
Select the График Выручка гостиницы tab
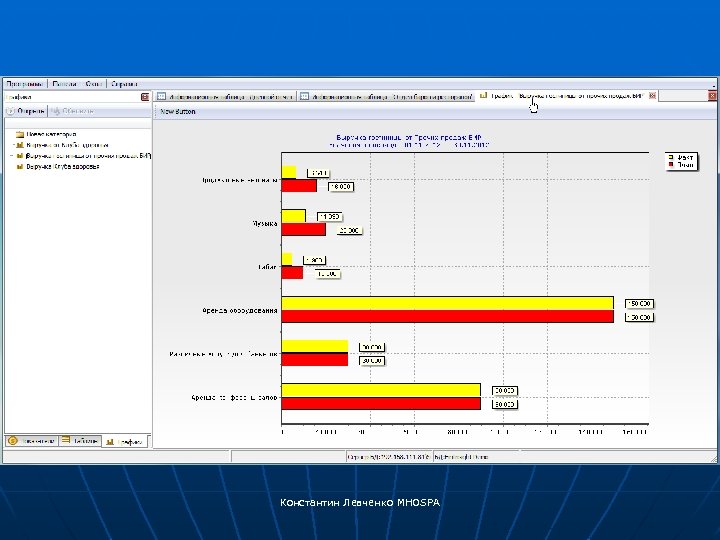pyautogui.click(x=568, y=96)
